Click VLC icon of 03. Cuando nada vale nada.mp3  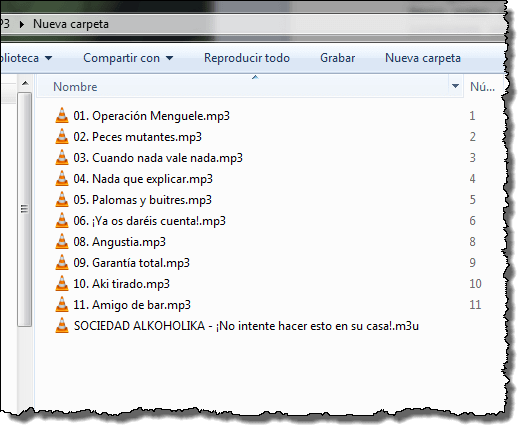(x=62, y=158)
